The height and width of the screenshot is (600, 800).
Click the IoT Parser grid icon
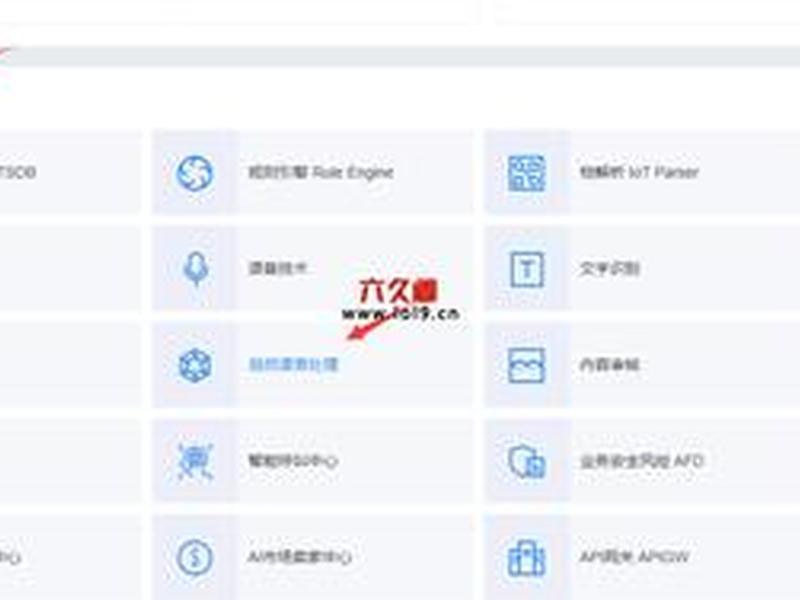coord(527,173)
